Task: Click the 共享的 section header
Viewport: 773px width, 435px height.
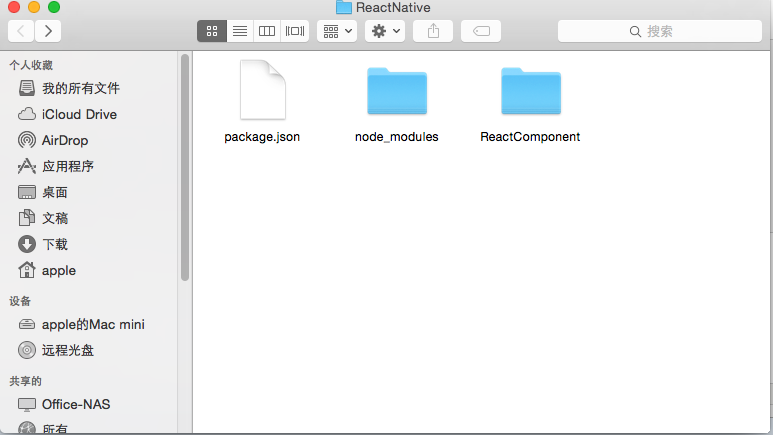Action: pyautogui.click(x=26, y=381)
